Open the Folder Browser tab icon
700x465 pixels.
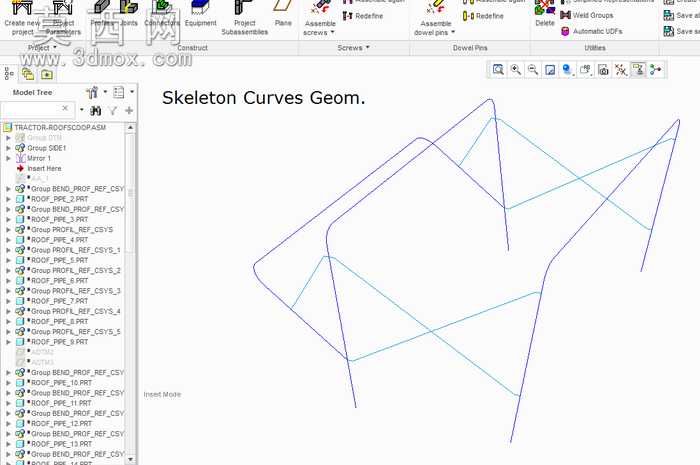[28, 74]
